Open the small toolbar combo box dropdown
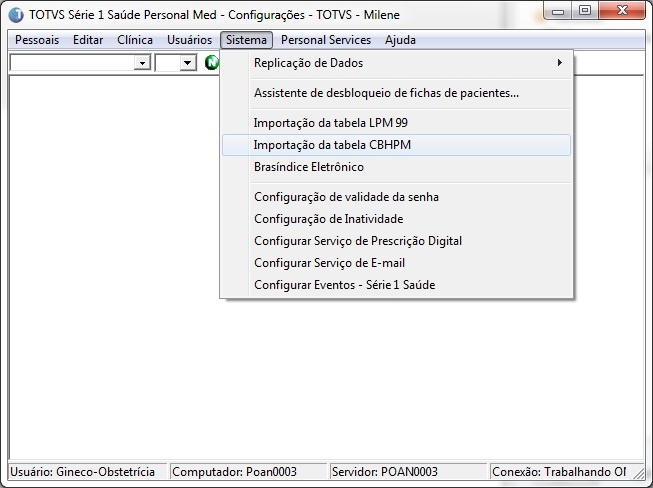This screenshot has width=653, height=488. click(x=188, y=63)
